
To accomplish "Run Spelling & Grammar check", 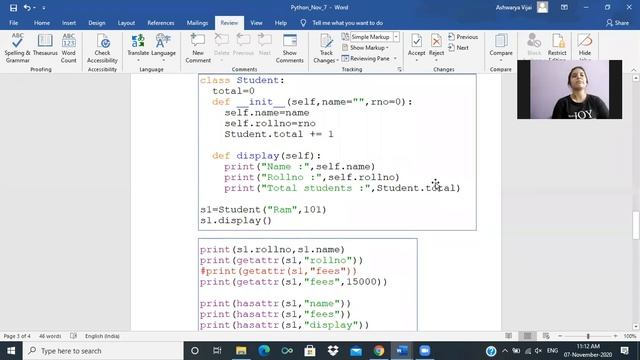I will click(17, 48).
